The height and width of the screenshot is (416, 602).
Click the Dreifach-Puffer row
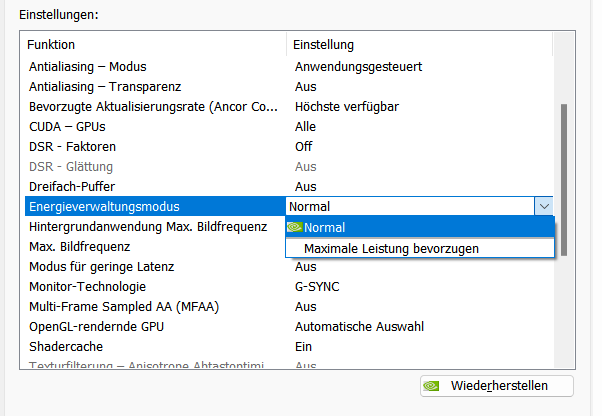(289, 187)
